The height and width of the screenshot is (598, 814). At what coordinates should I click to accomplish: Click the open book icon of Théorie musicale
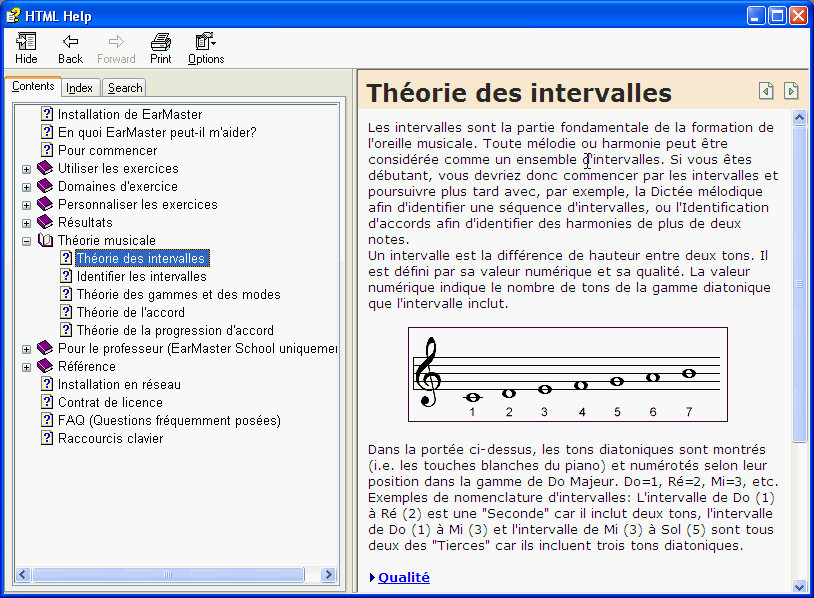(46, 240)
